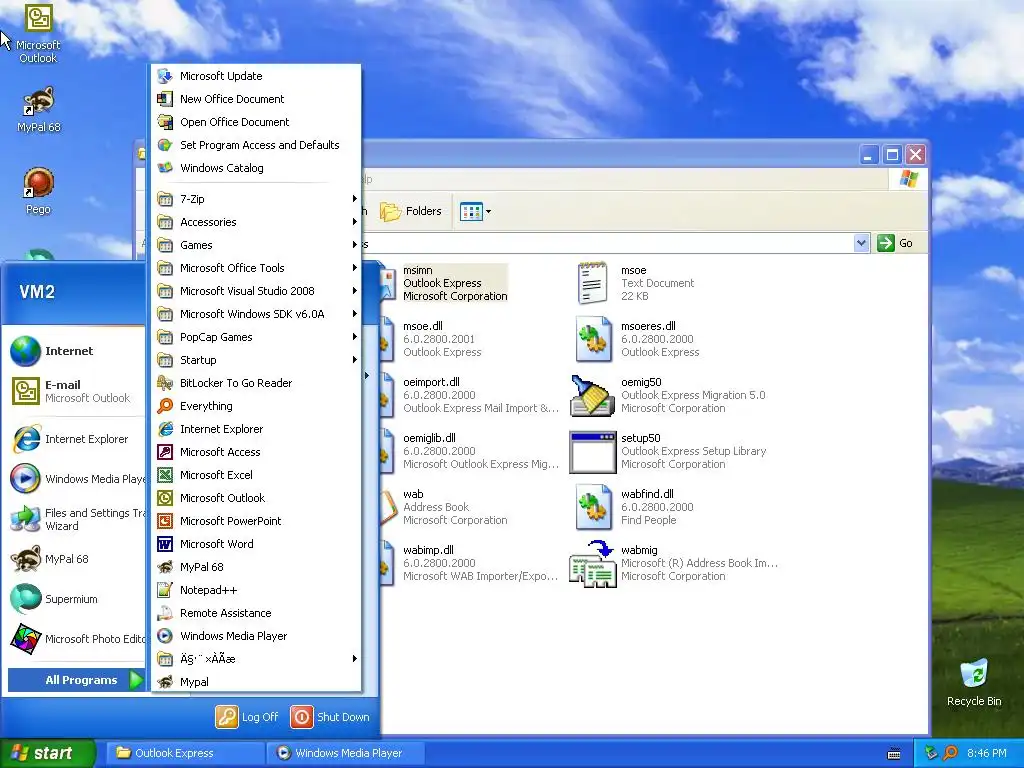1024x768 pixels.
Task: Launch Microsoft Outlook from All Programs list
Action: point(256,498)
